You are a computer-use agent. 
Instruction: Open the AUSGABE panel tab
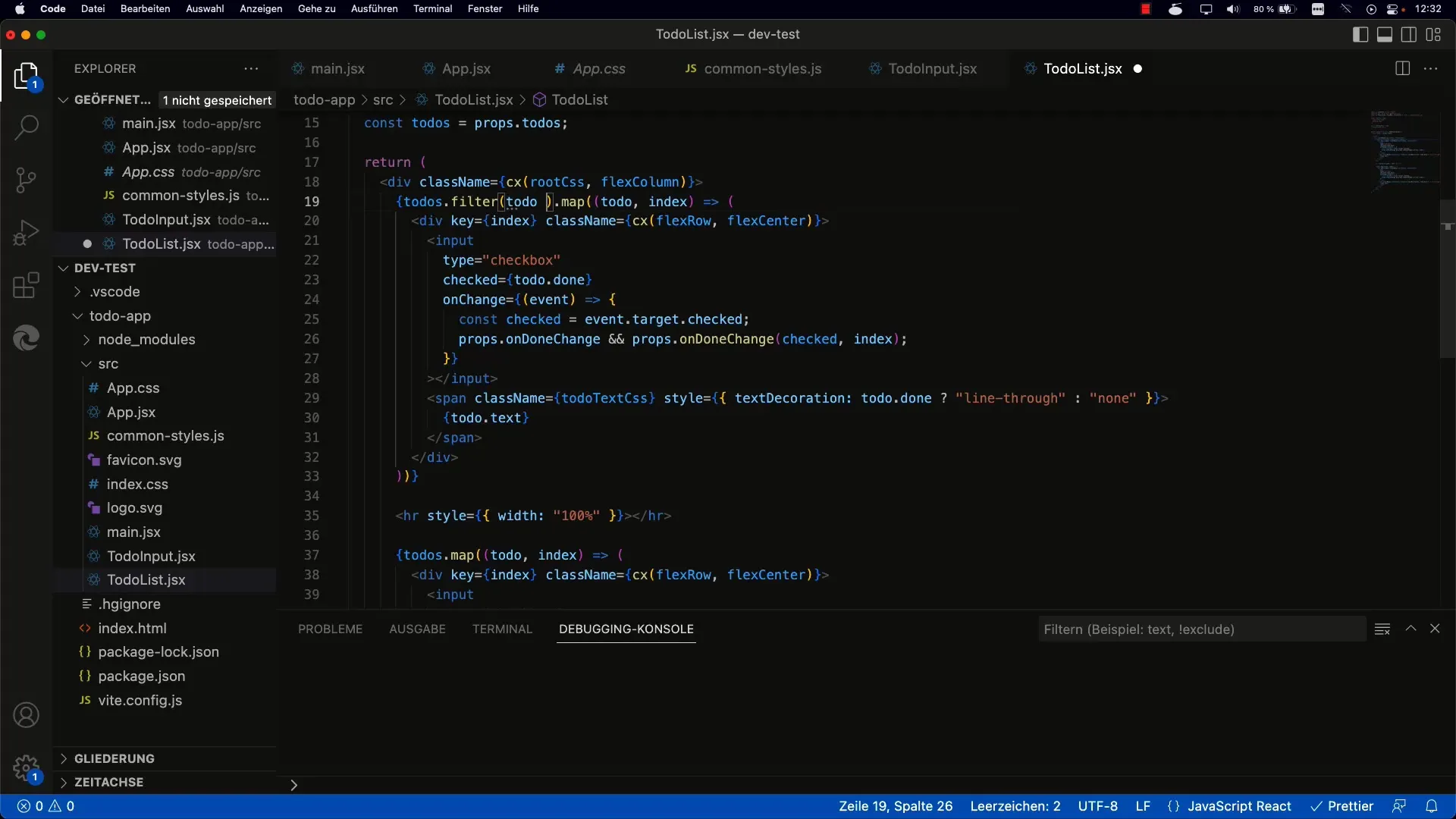(417, 629)
